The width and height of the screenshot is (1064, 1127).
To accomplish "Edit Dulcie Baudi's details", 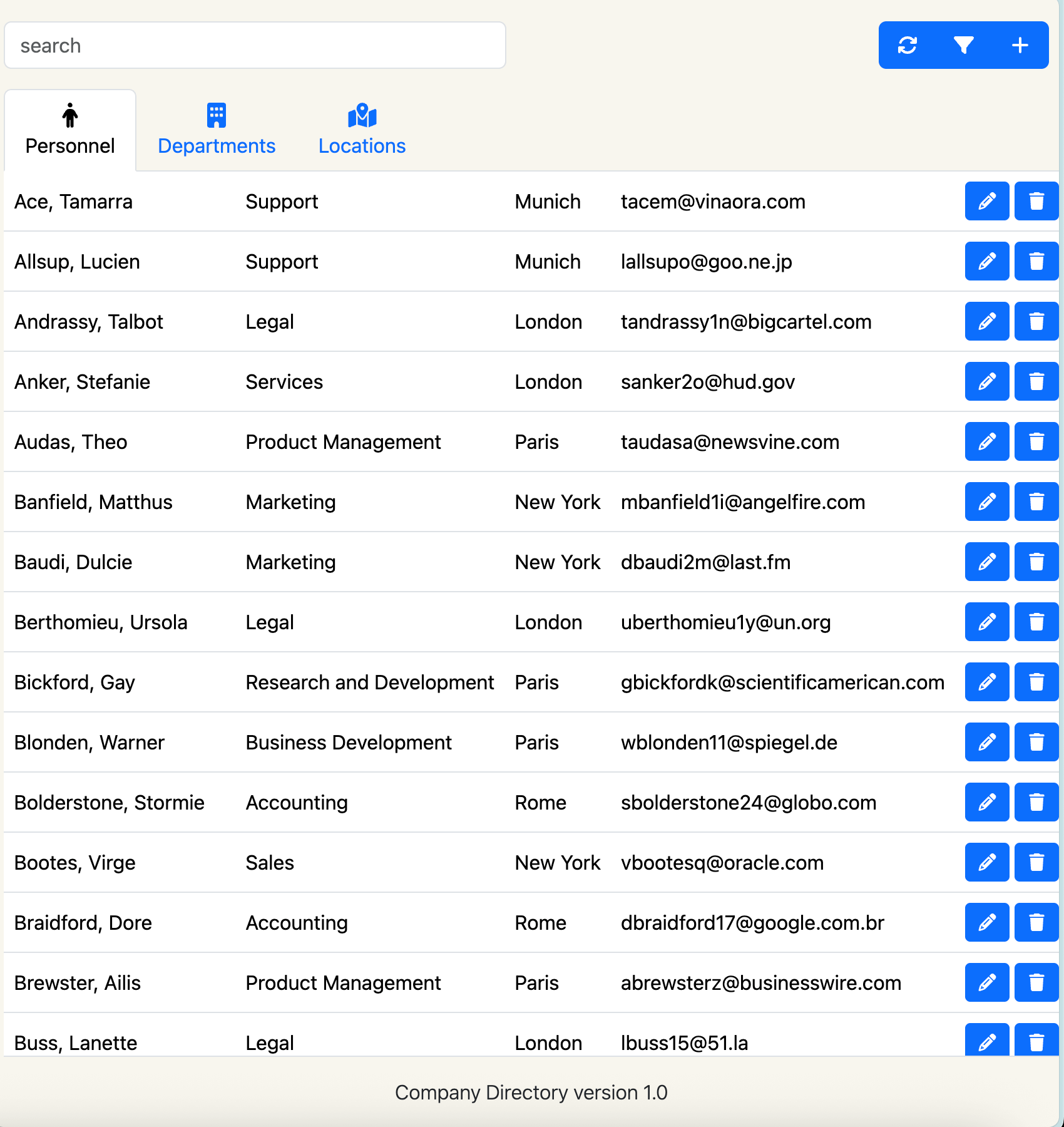I will (986, 562).
